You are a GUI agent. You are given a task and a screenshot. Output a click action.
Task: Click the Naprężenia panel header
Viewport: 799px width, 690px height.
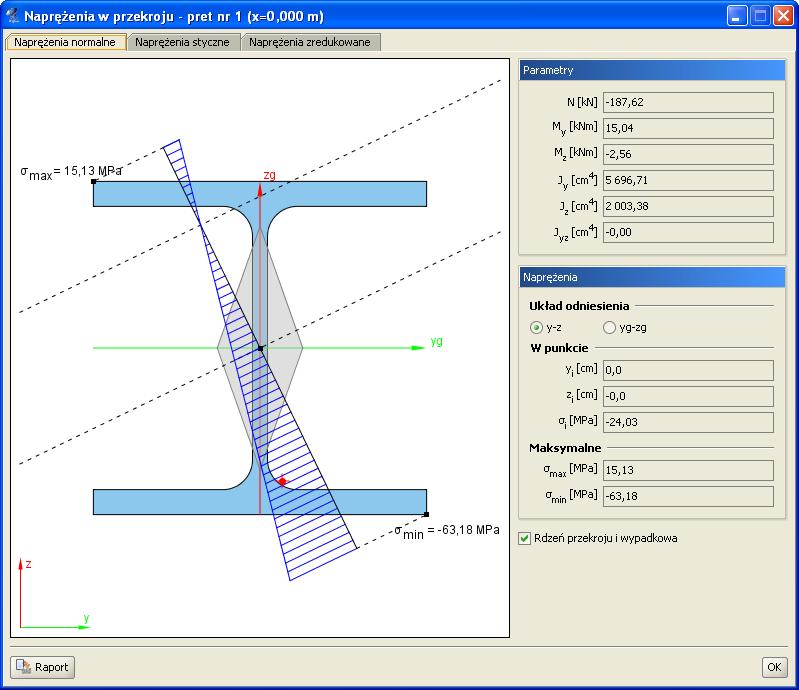pos(652,277)
